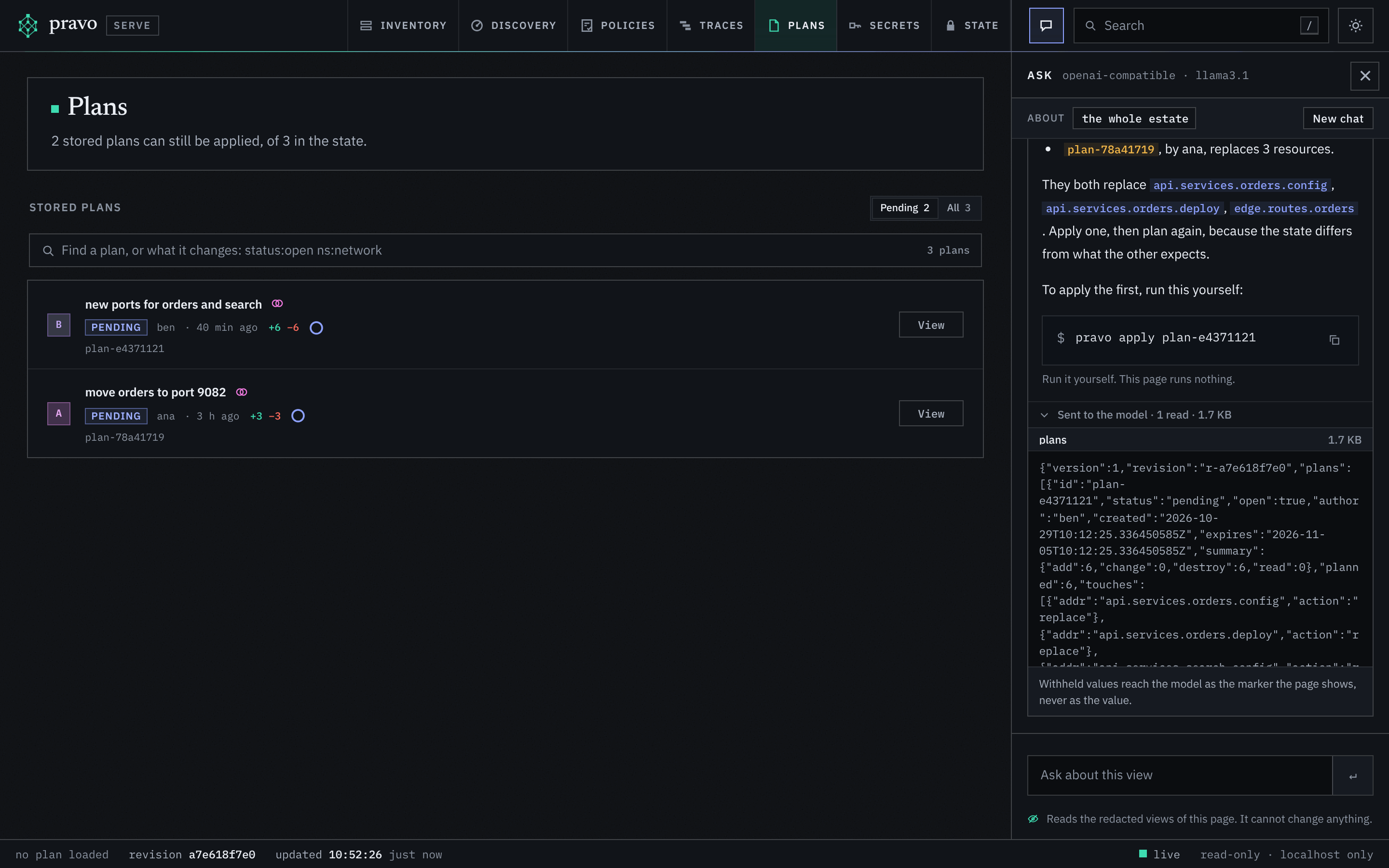The image size is (1389, 868).
Task: View the move orders to port 9082 plan
Action: click(x=931, y=413)
